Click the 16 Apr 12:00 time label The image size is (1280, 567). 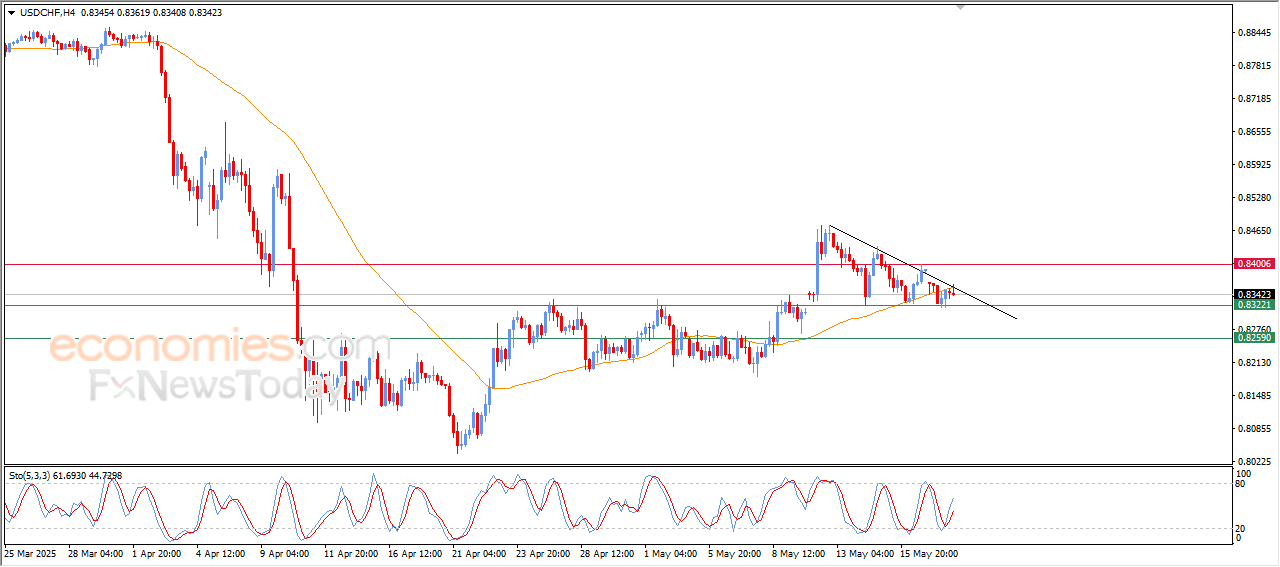(415, 552)
